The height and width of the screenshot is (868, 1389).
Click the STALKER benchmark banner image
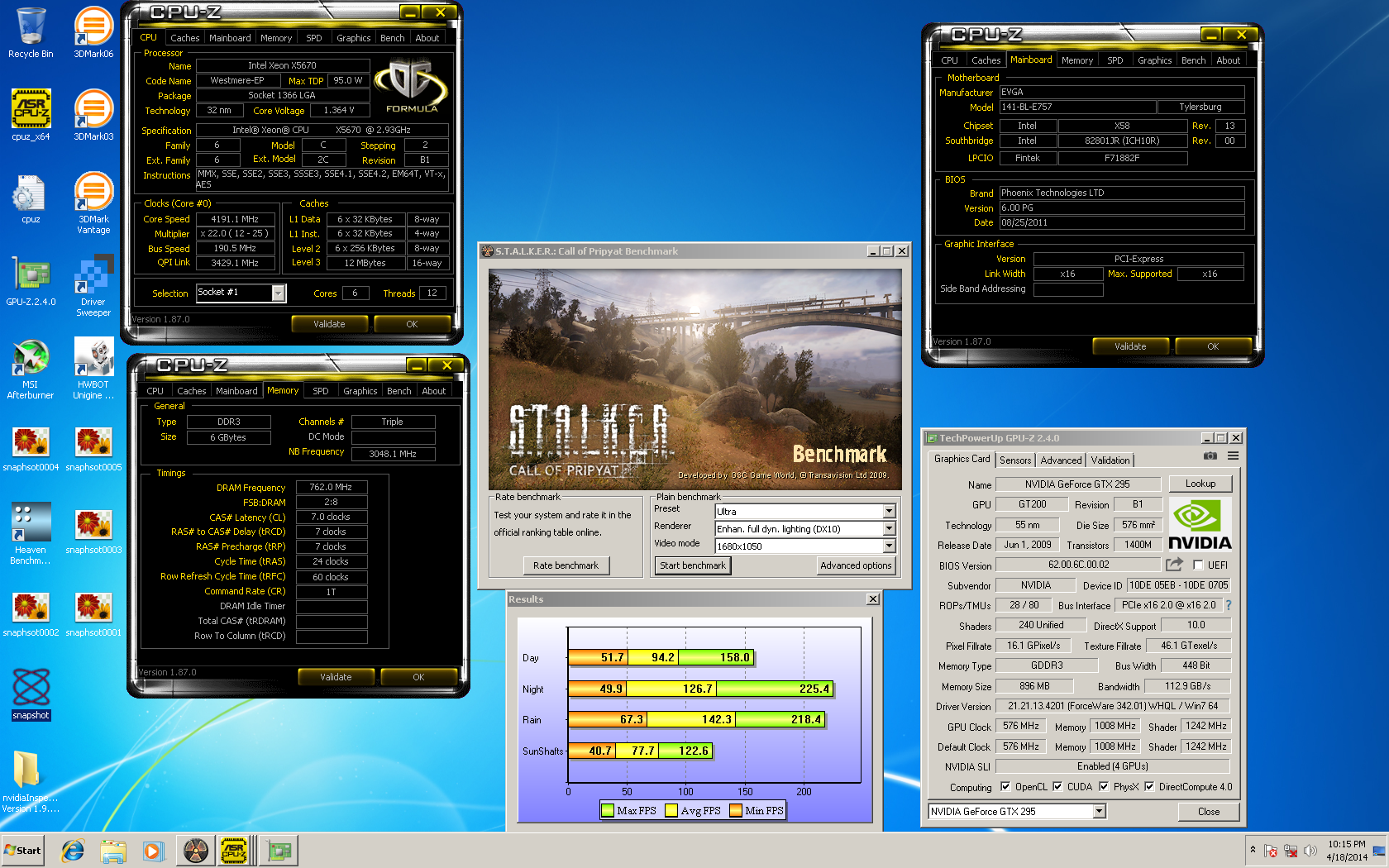pos(695,378)
